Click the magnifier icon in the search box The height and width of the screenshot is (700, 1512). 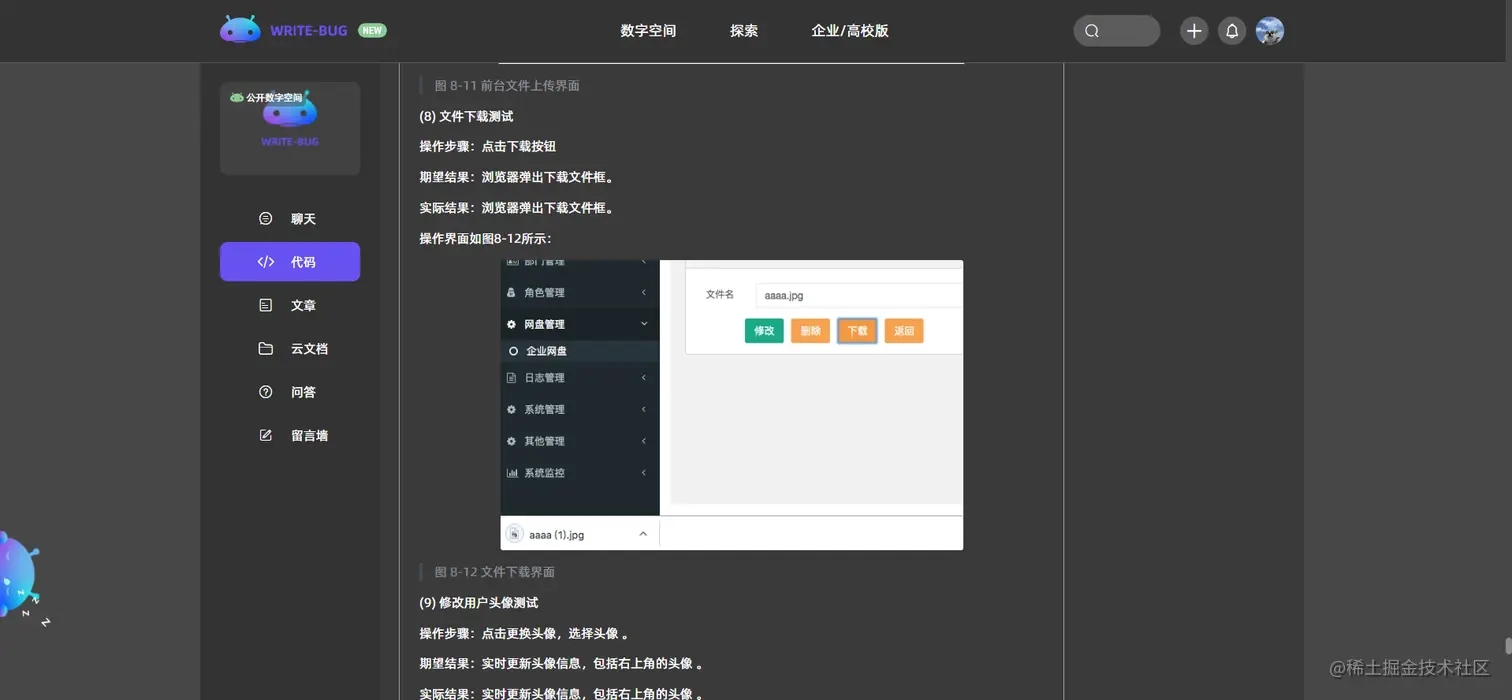click(x=1091, y=31)
